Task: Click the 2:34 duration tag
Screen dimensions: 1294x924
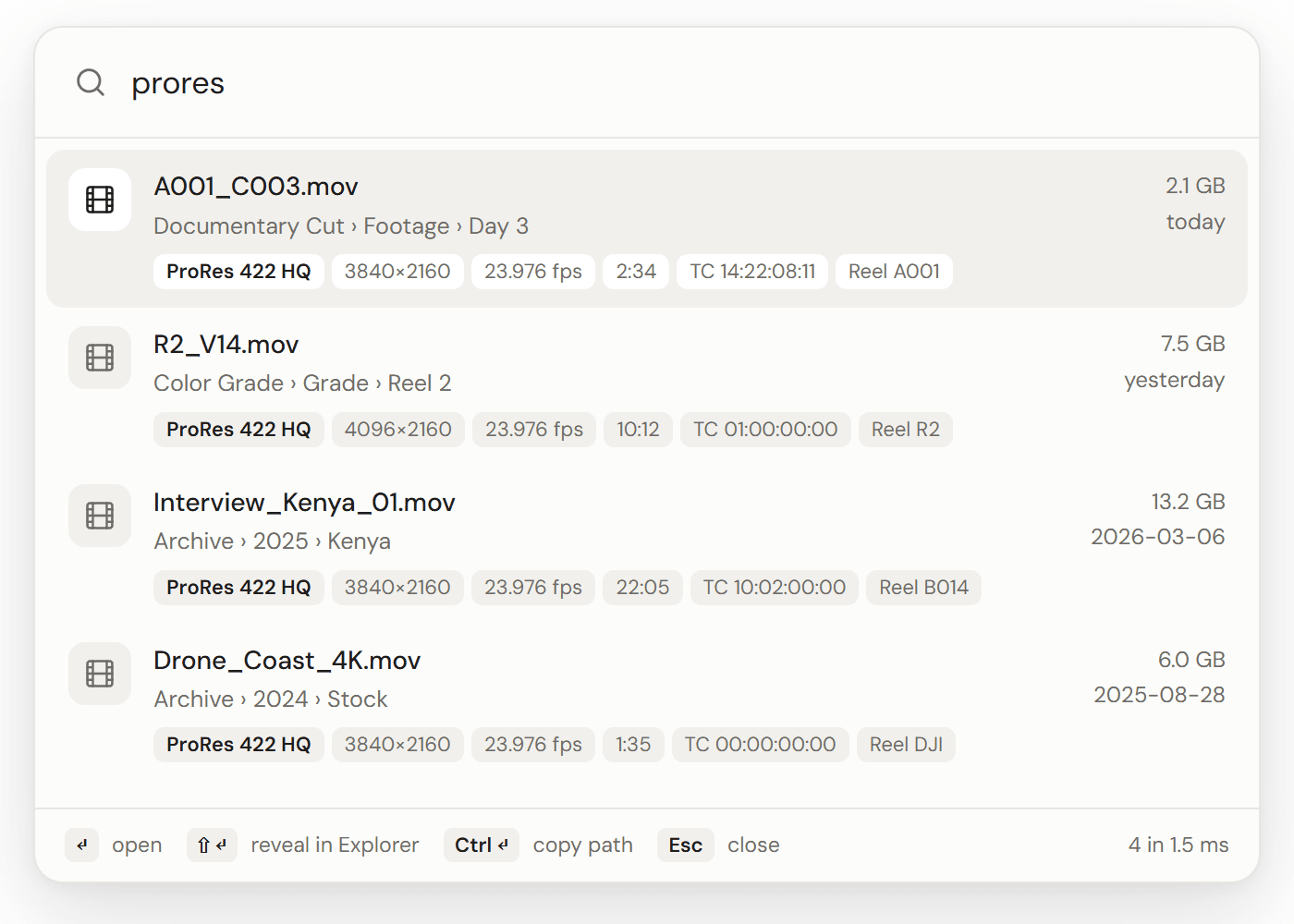Action: pos(636,272)
